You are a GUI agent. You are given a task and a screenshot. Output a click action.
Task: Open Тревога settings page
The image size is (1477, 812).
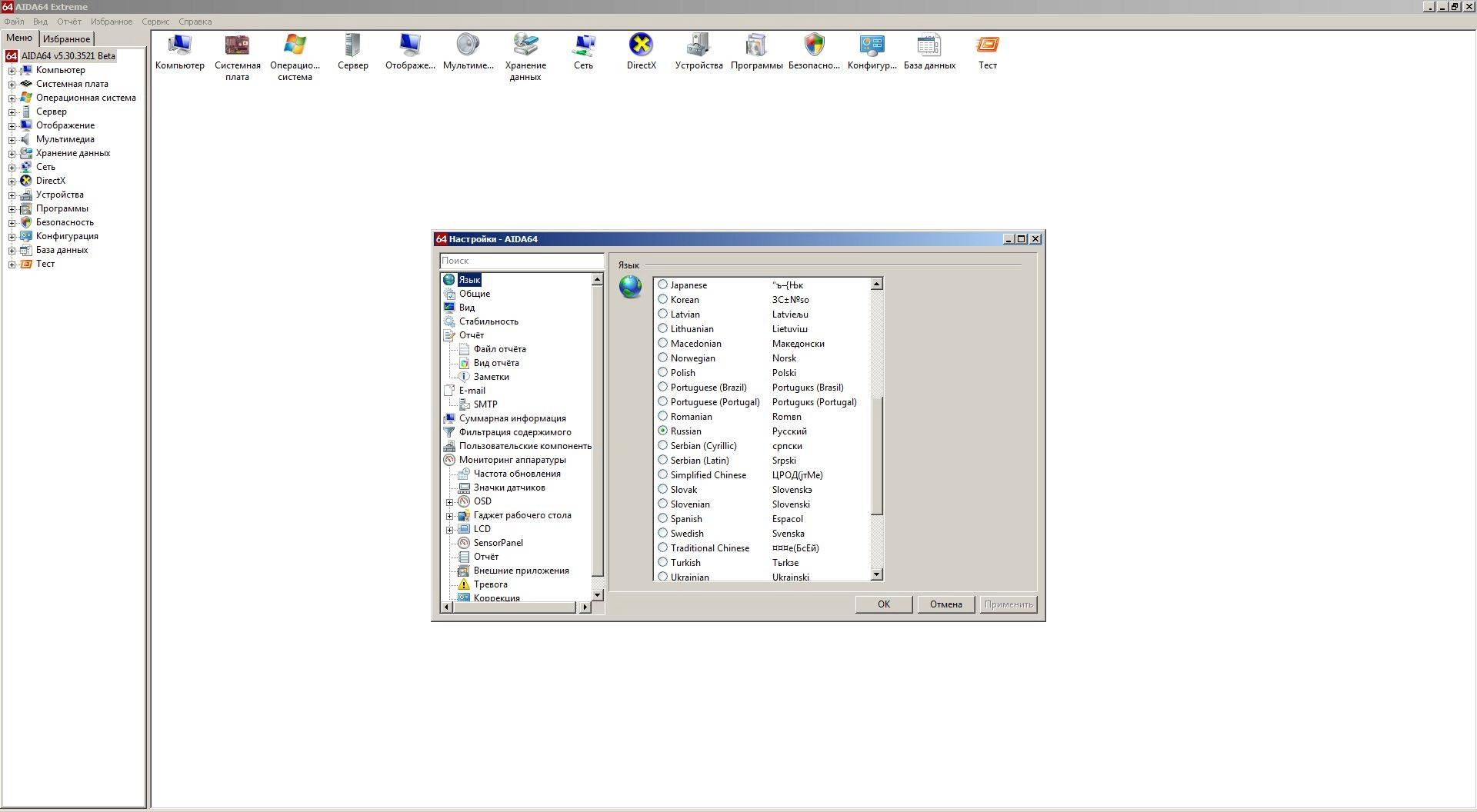click(x=490, y=584)
